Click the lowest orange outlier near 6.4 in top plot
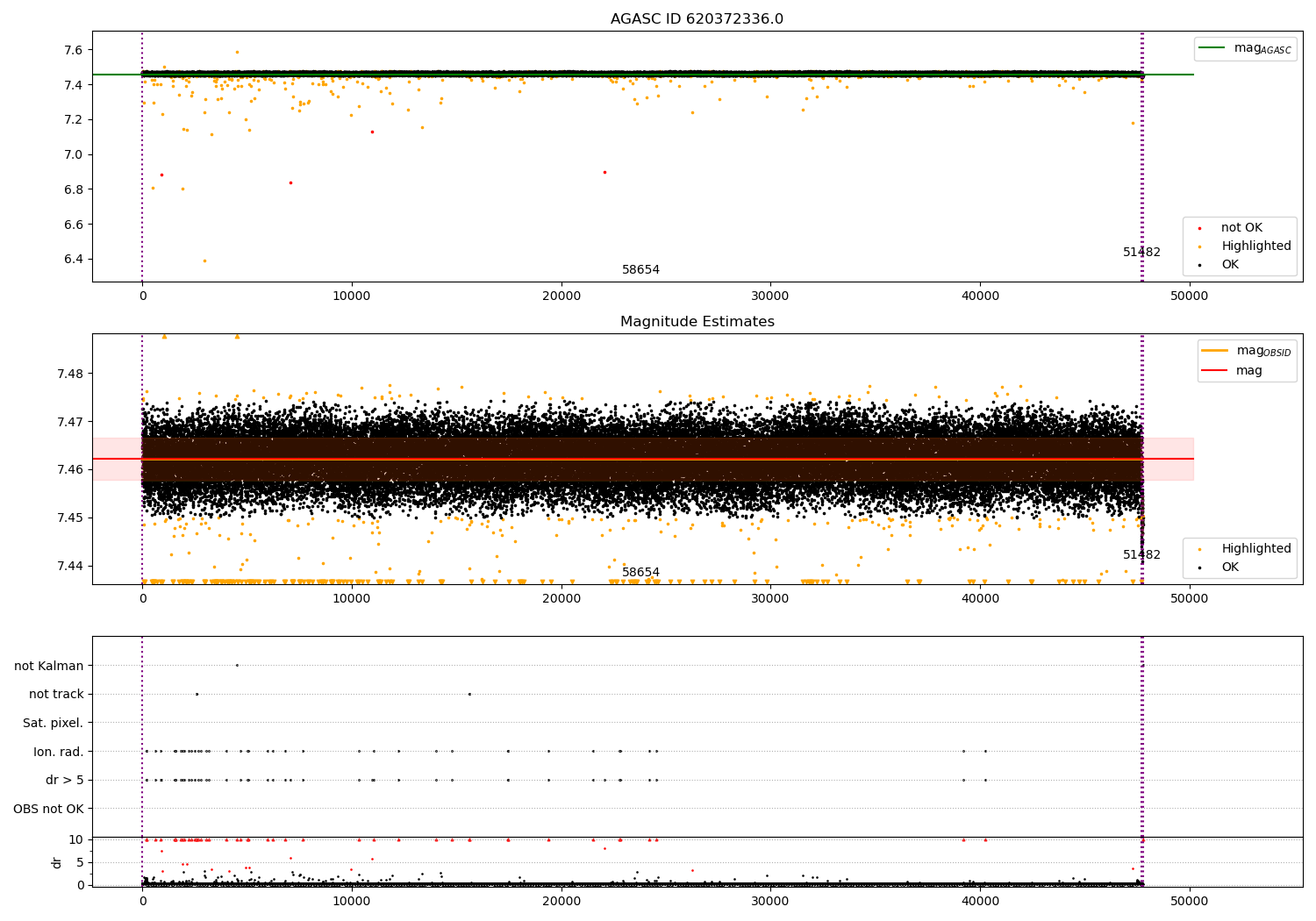 [204, 261]
